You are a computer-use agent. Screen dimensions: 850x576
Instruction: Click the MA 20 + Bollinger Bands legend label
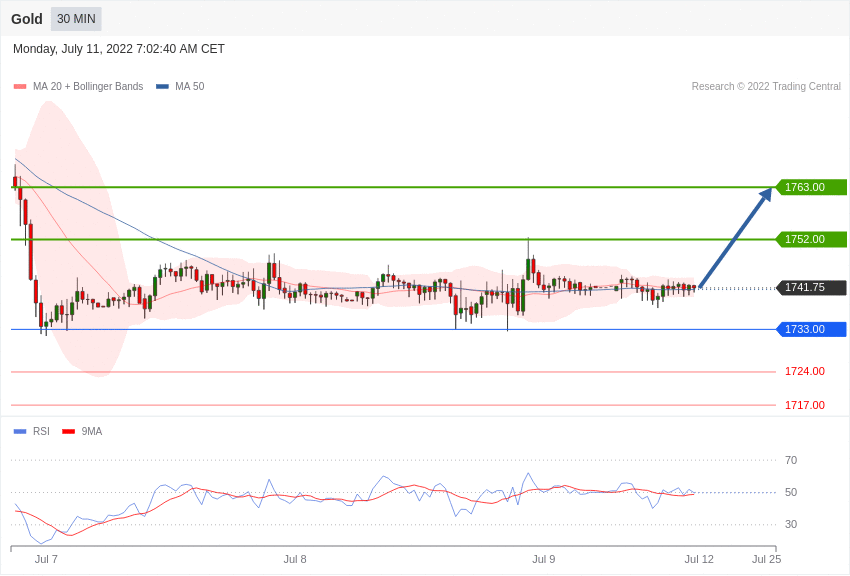coord(88,86)
